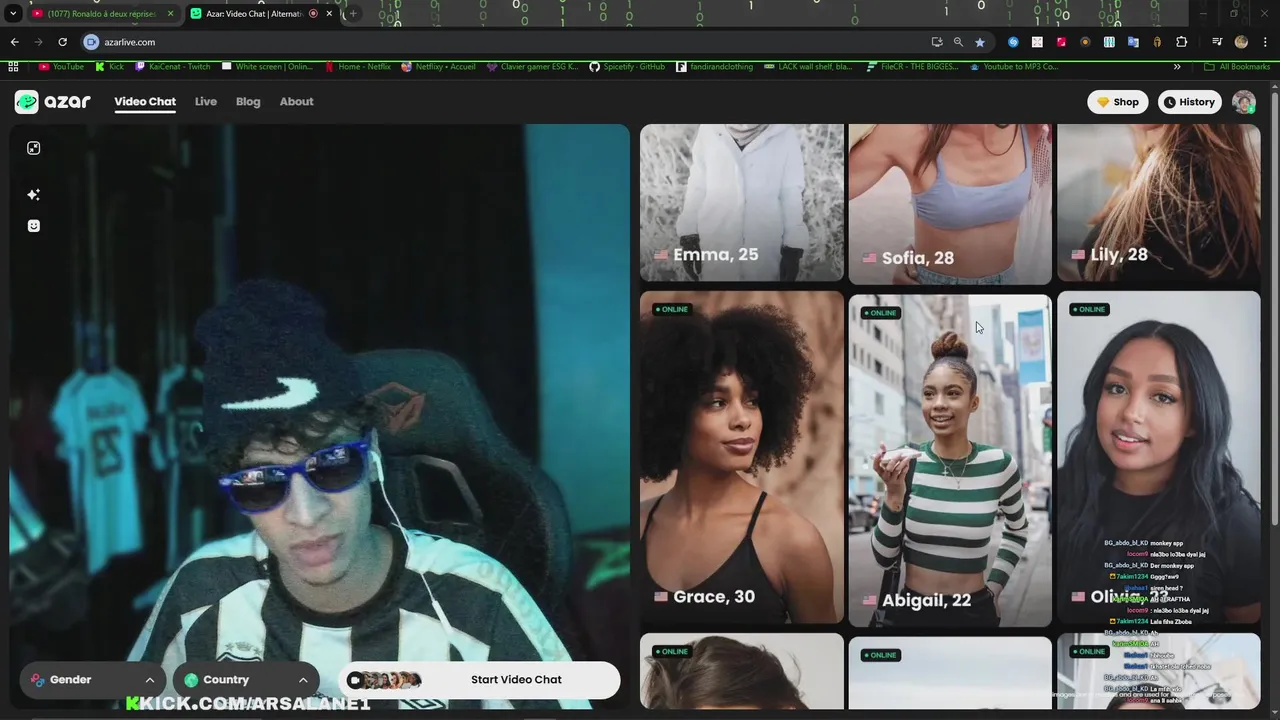Click the recording indicator on the Azar tab
The height and width of the screenshot is (720, 1280).
tap(313, 14)
